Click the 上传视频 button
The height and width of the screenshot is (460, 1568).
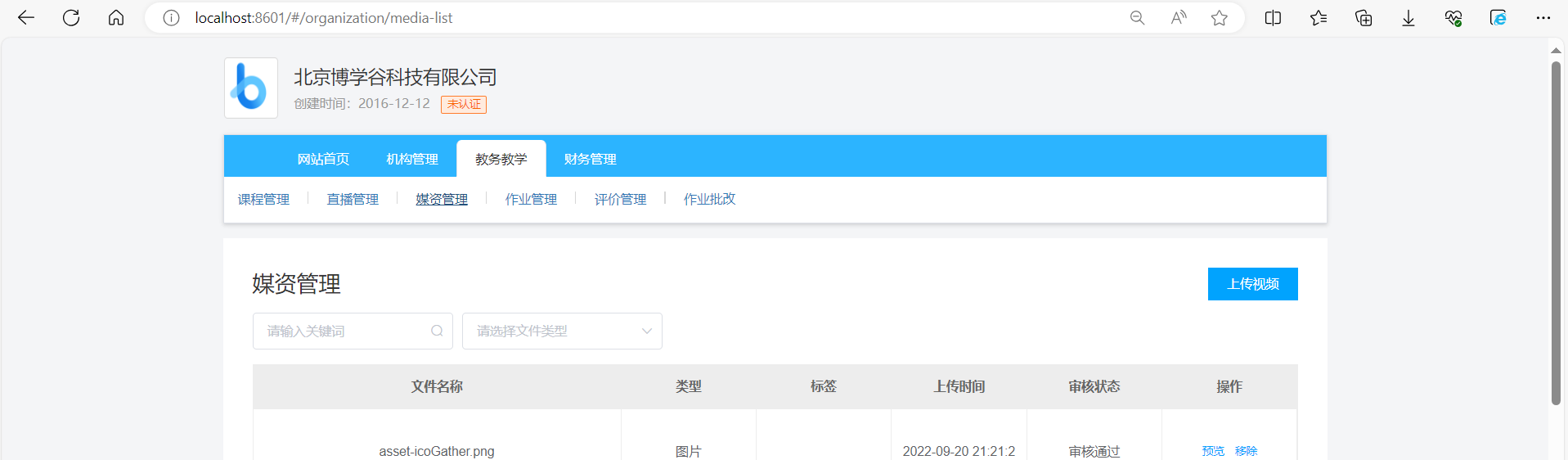pyautogui.click(x=1252, y=284)
